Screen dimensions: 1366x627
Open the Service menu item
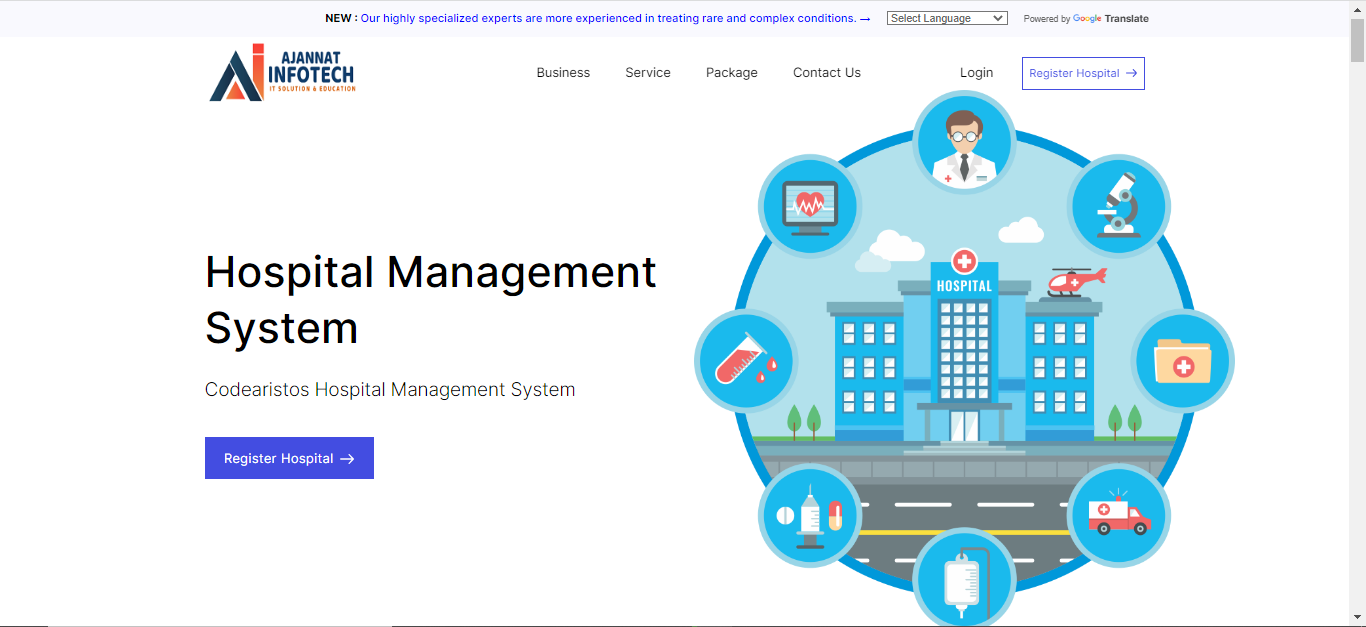[648, 73]
